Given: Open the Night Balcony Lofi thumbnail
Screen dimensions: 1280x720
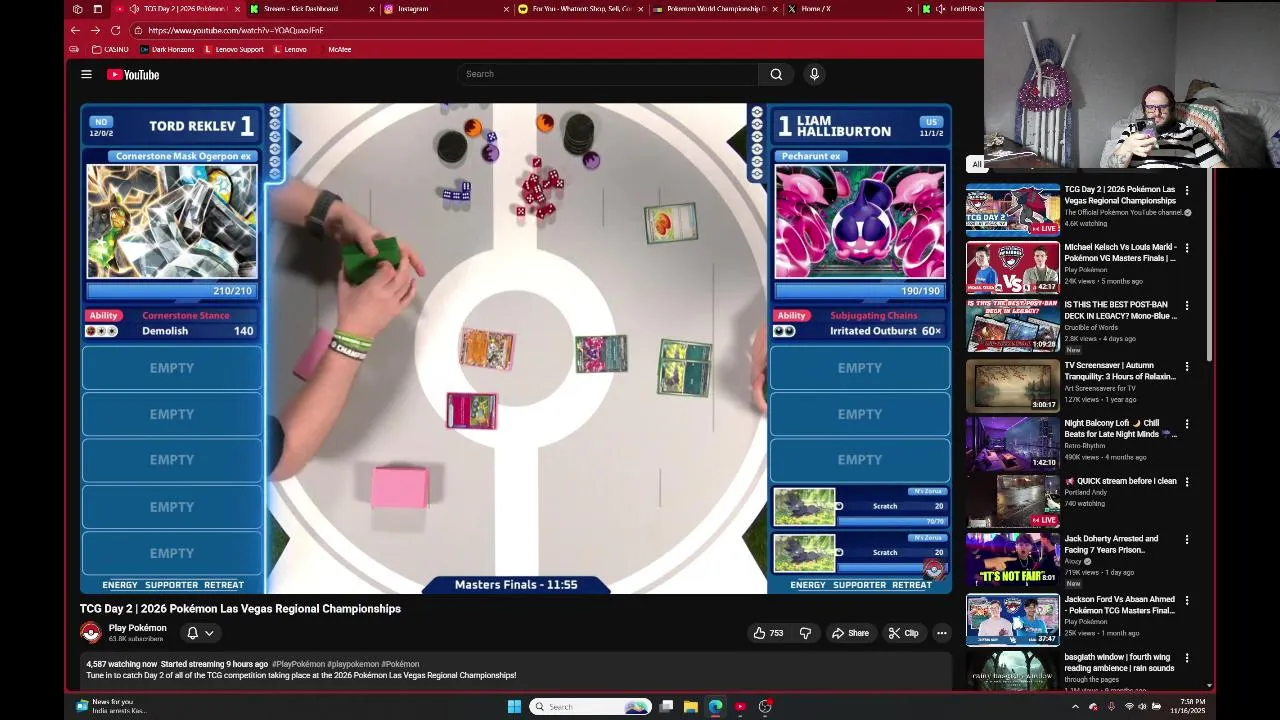Looking at the screenshot, I should tap(1012, 443).
